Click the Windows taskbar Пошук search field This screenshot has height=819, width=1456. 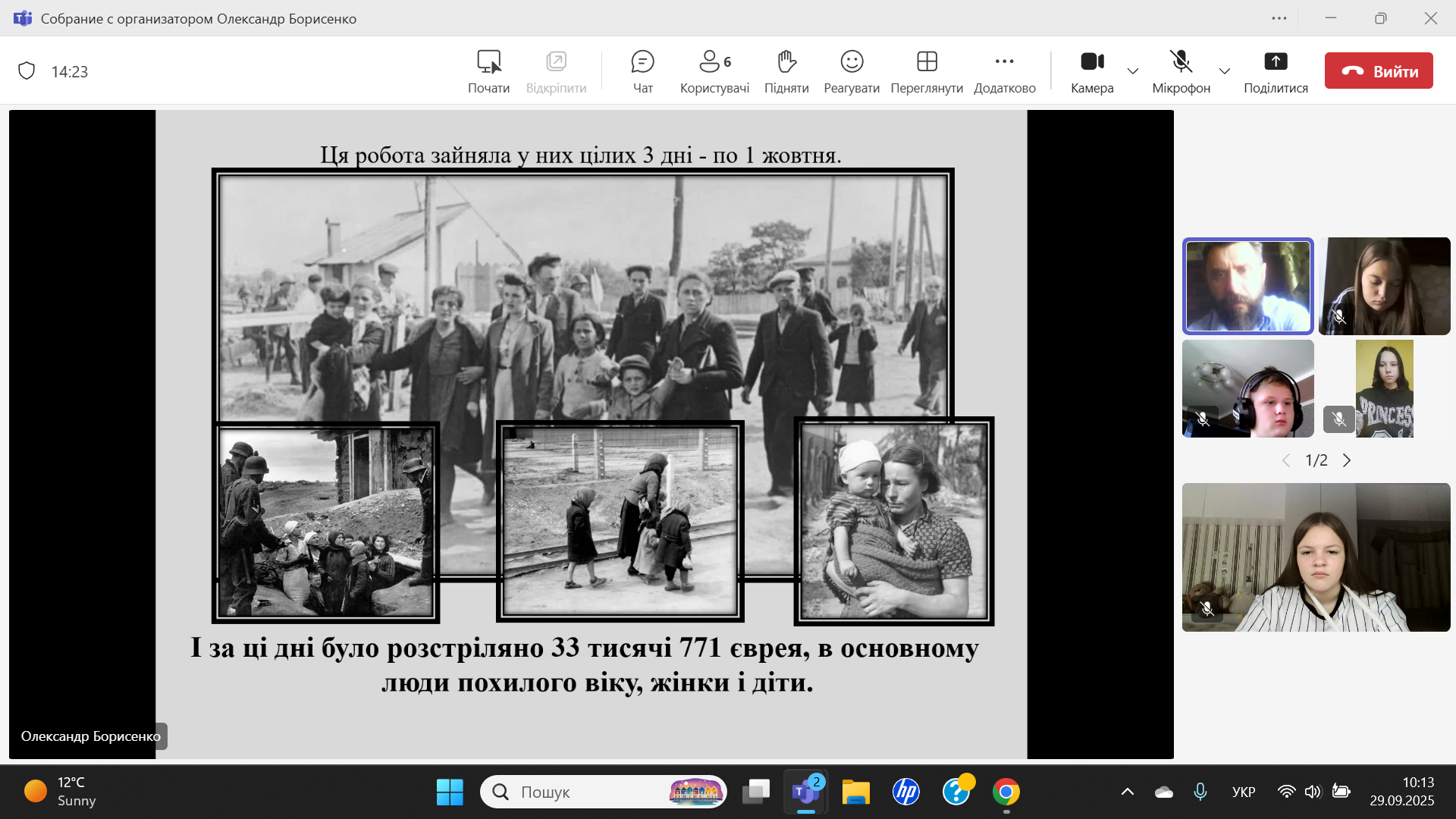[591, 792]
